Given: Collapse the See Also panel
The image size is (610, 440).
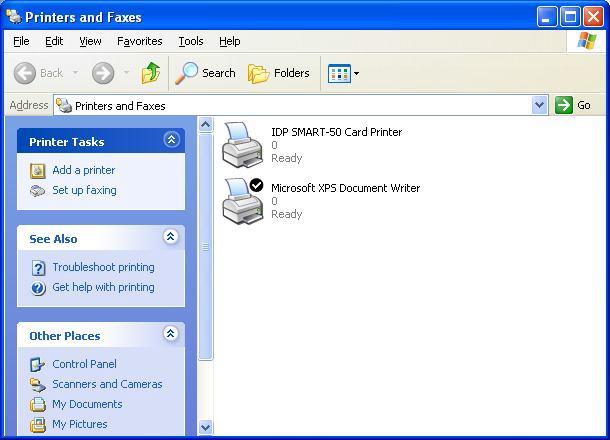Looking at the screenshot, I should pyautogui.click(x=170, y=237).
